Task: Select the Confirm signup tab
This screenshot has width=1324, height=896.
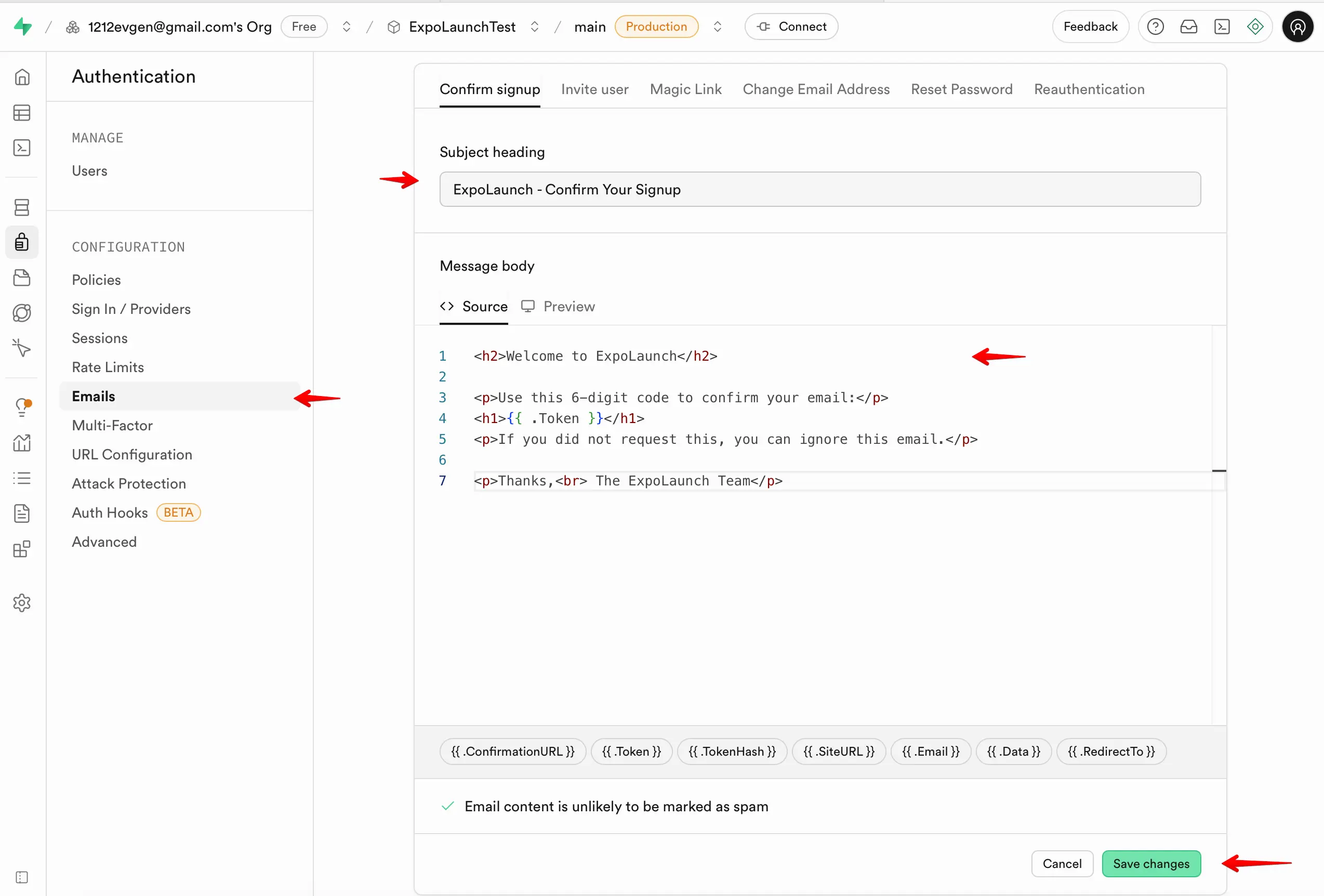Action: pos(489,89)
